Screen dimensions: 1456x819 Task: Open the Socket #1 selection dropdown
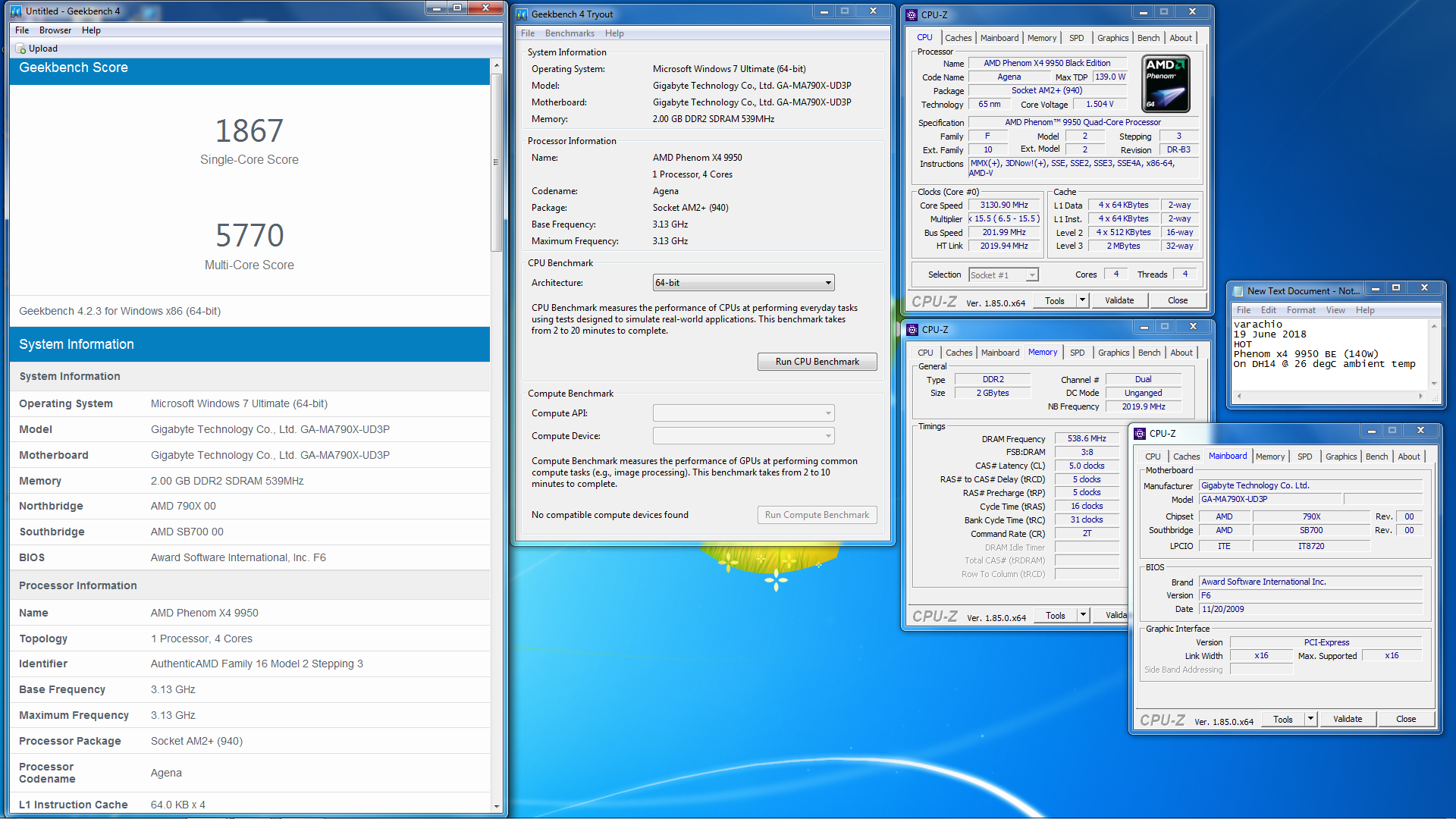1003,275
